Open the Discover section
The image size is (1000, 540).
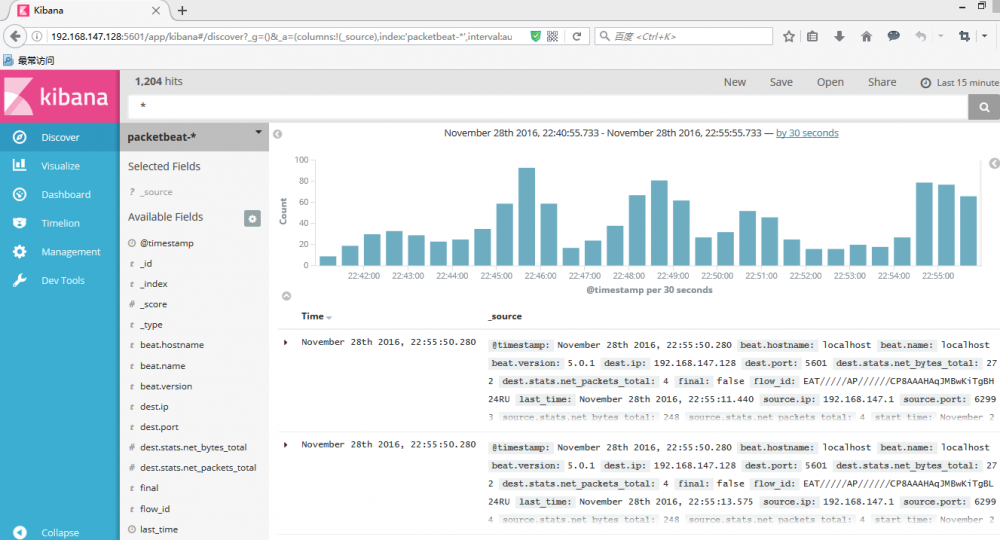(60, 137)
